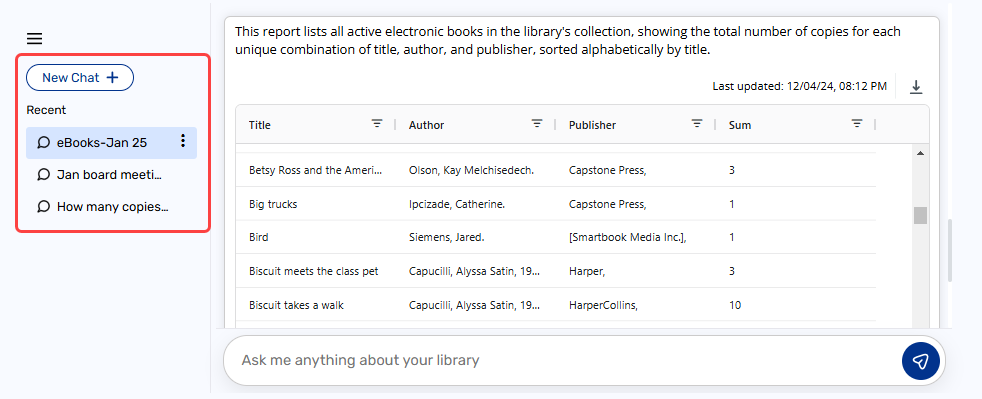Download the report with the download icon
Viewport: 982px width, 399px height.
coord(916,86)
